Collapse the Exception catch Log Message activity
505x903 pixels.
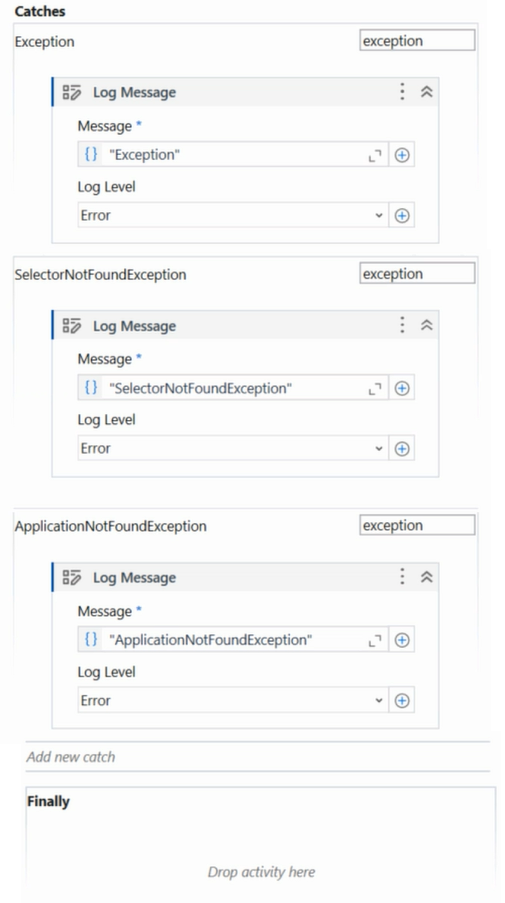coord(427,92)
